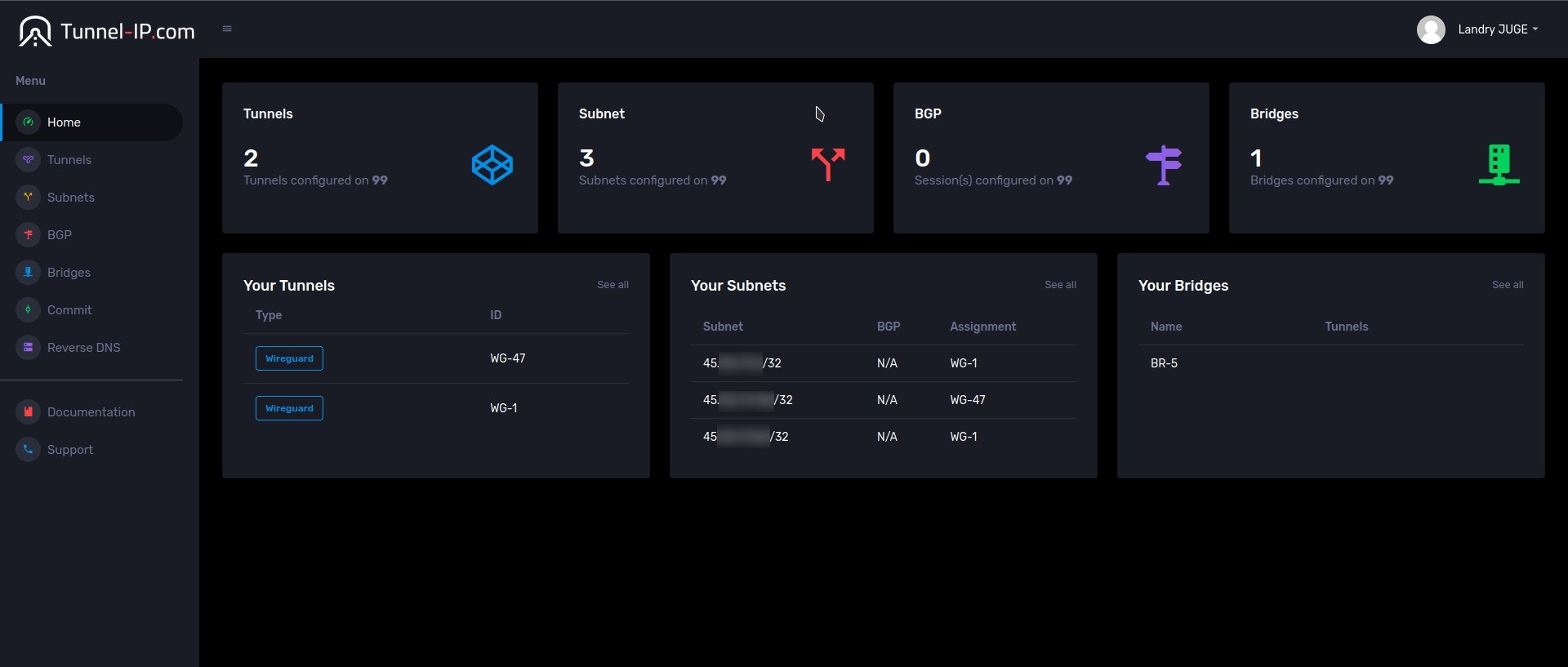Screen dimensions: 1568x667
Task: Click See all in Your Tunnels
Action: tap(612, 285)
